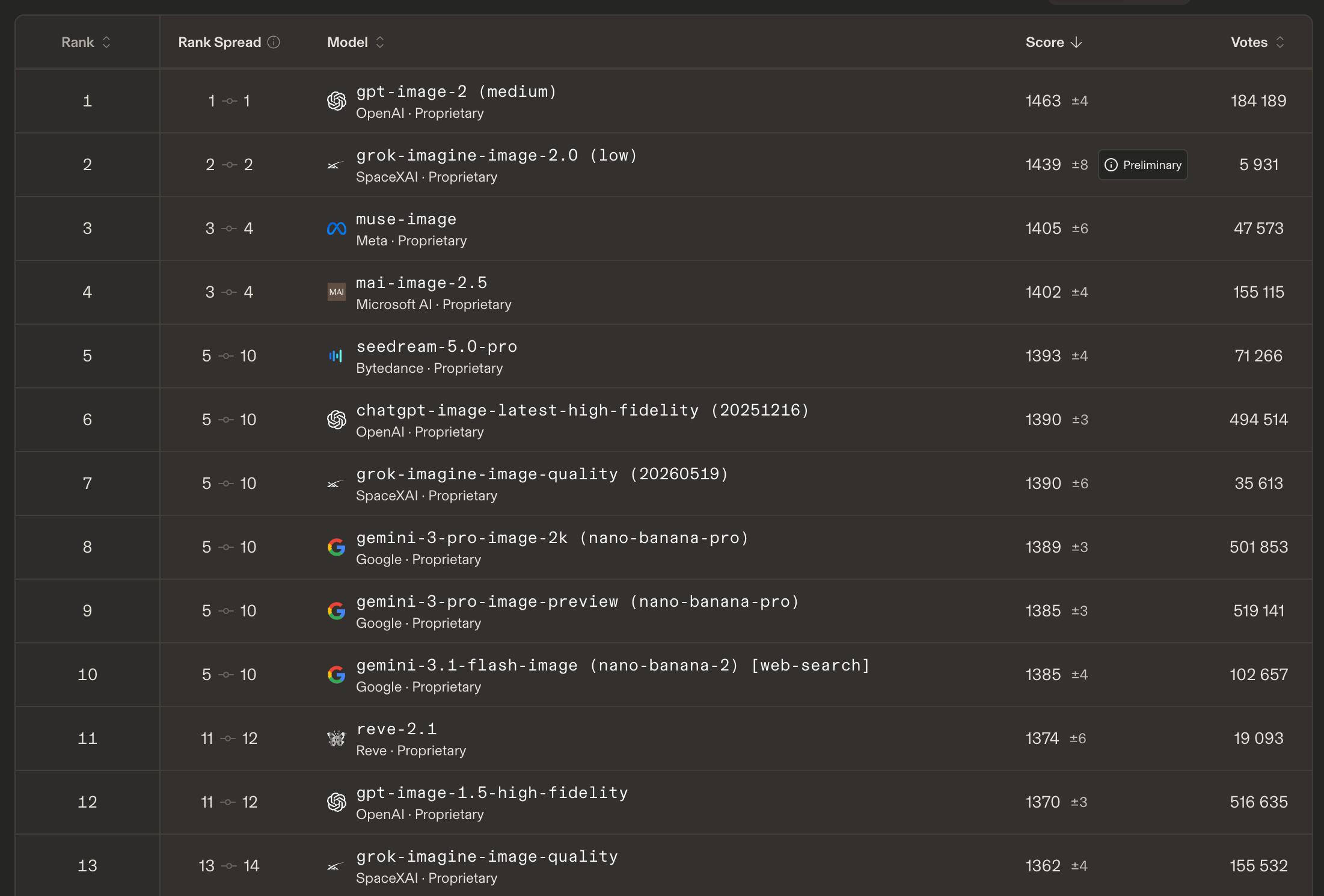Open mai-image-2.5 model name

[x=421, y=283]
